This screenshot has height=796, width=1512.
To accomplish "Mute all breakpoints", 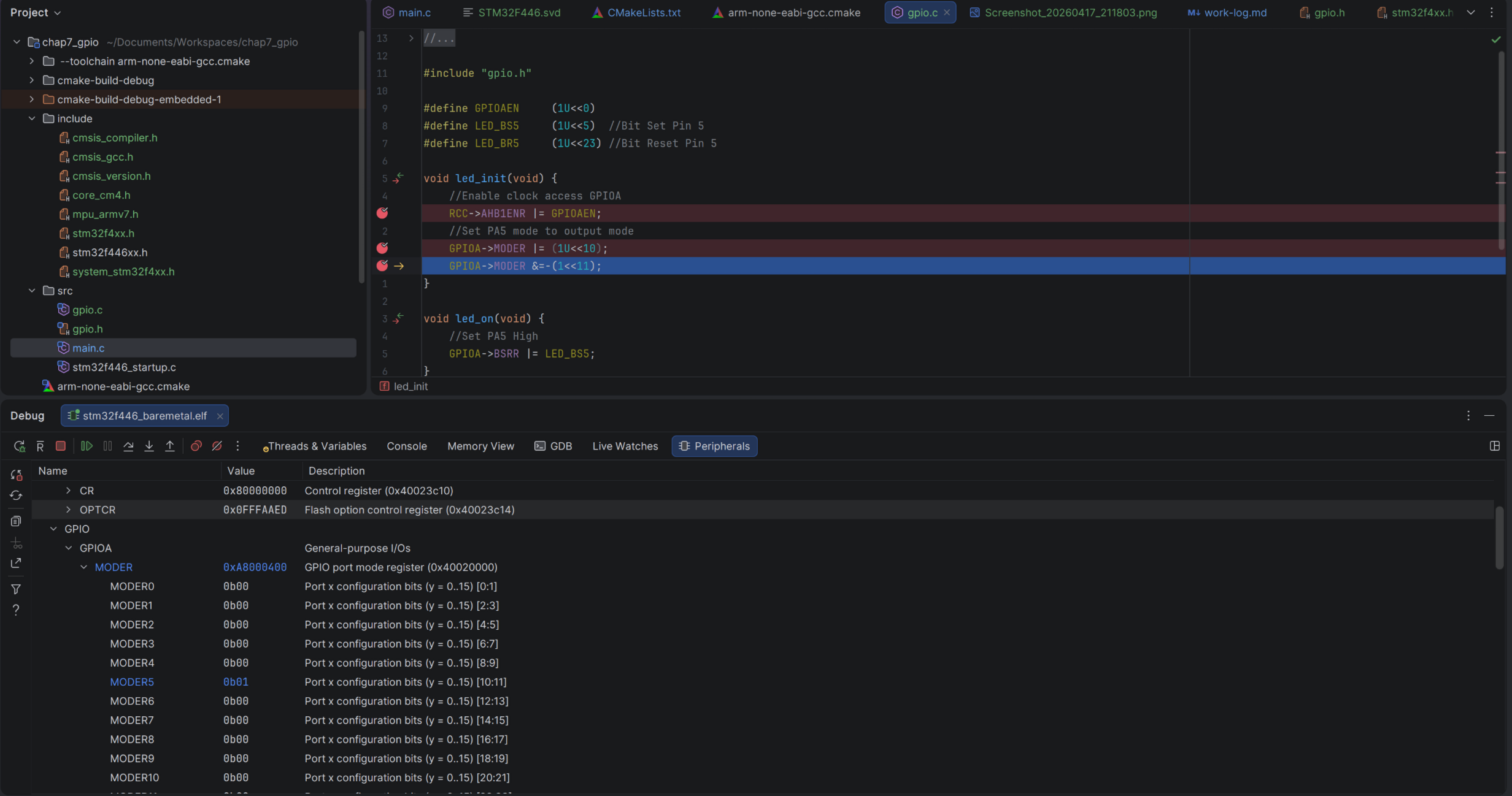I will [217, 446].
